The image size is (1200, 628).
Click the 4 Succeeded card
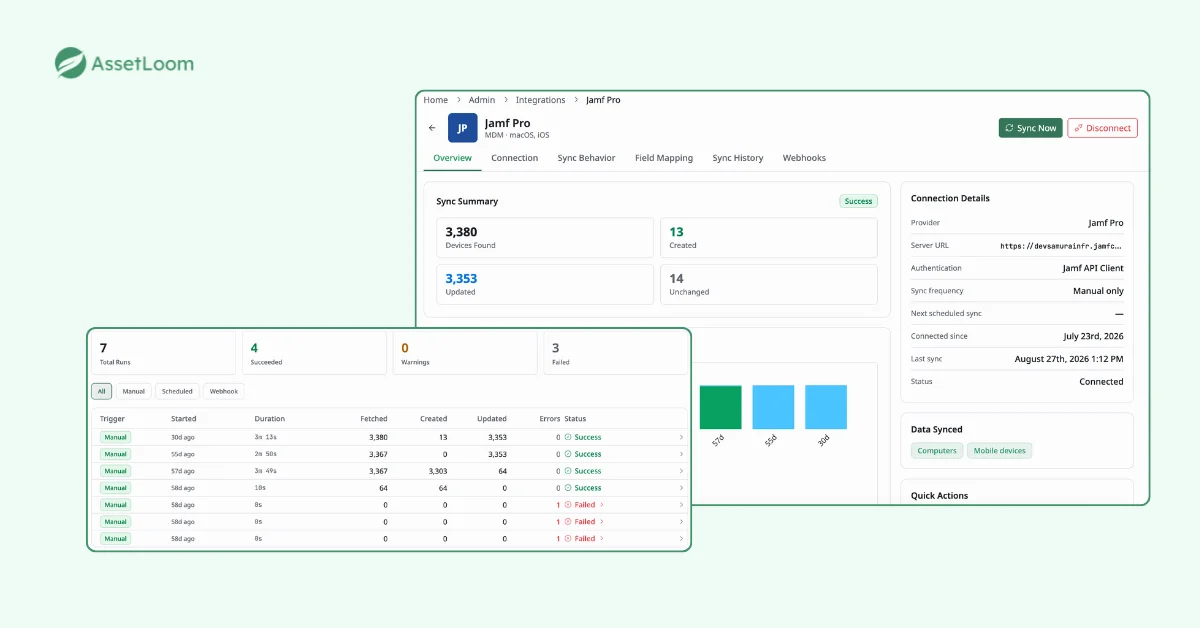tap(314, 354)
